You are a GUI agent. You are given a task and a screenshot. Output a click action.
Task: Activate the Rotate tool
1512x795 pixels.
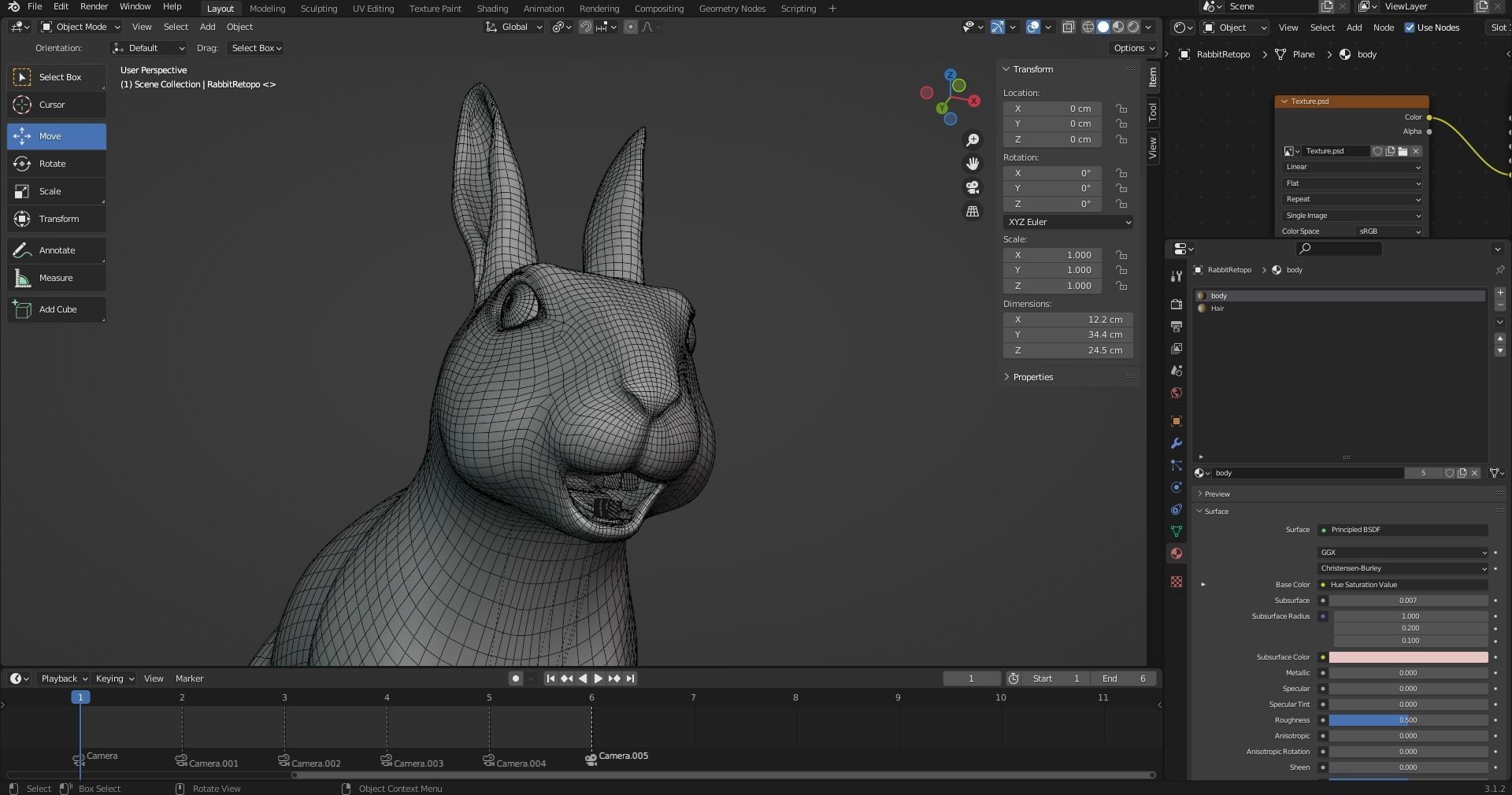pyautogui.click(x=57, y=164)
